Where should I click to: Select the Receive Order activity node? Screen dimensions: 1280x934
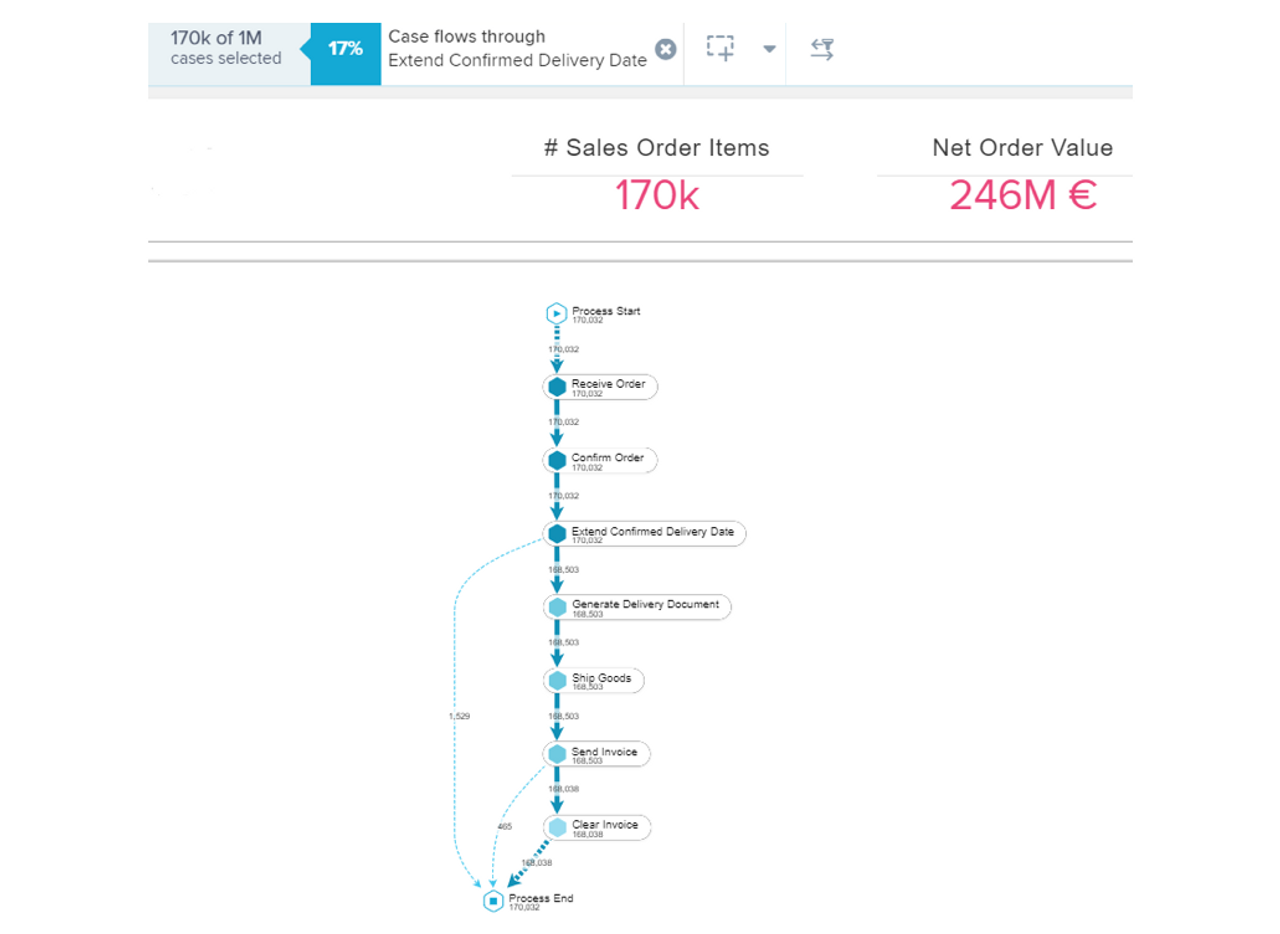[600, 387]
